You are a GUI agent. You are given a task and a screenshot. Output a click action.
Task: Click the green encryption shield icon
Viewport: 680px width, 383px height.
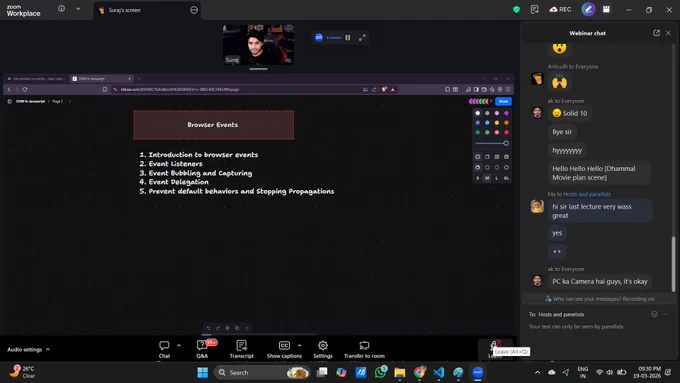pyautogui.click(x=516, y=10)
